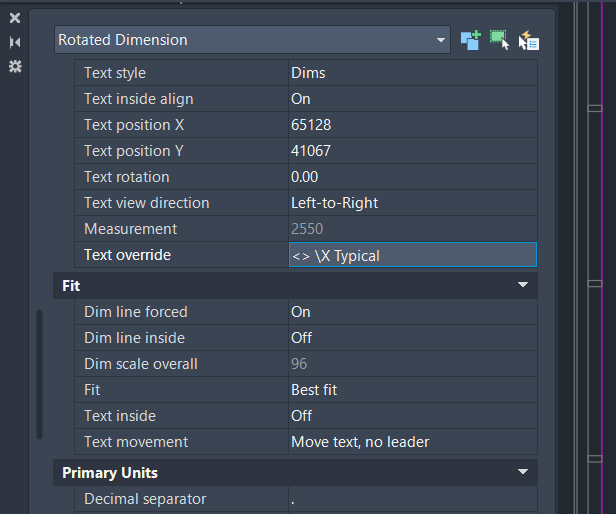This screenshot has height=514, width=616.
Task: Collapse the Fit section
Action: [522, 285]
